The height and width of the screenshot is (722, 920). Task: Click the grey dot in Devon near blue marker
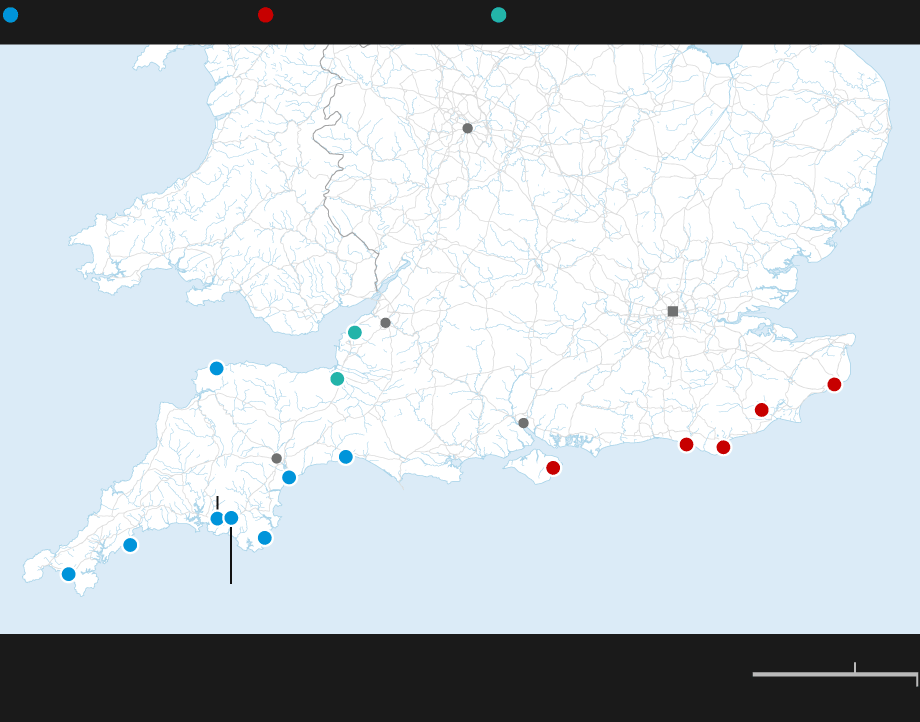pyautogui.click(x=277, y=458)
